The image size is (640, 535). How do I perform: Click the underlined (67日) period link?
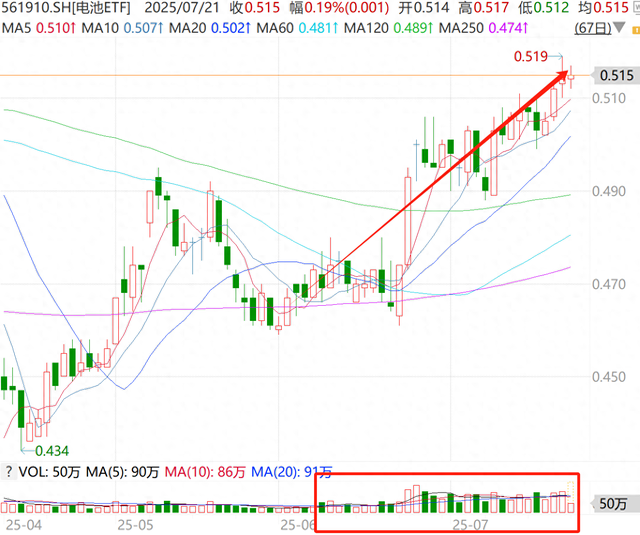point(593,28)
